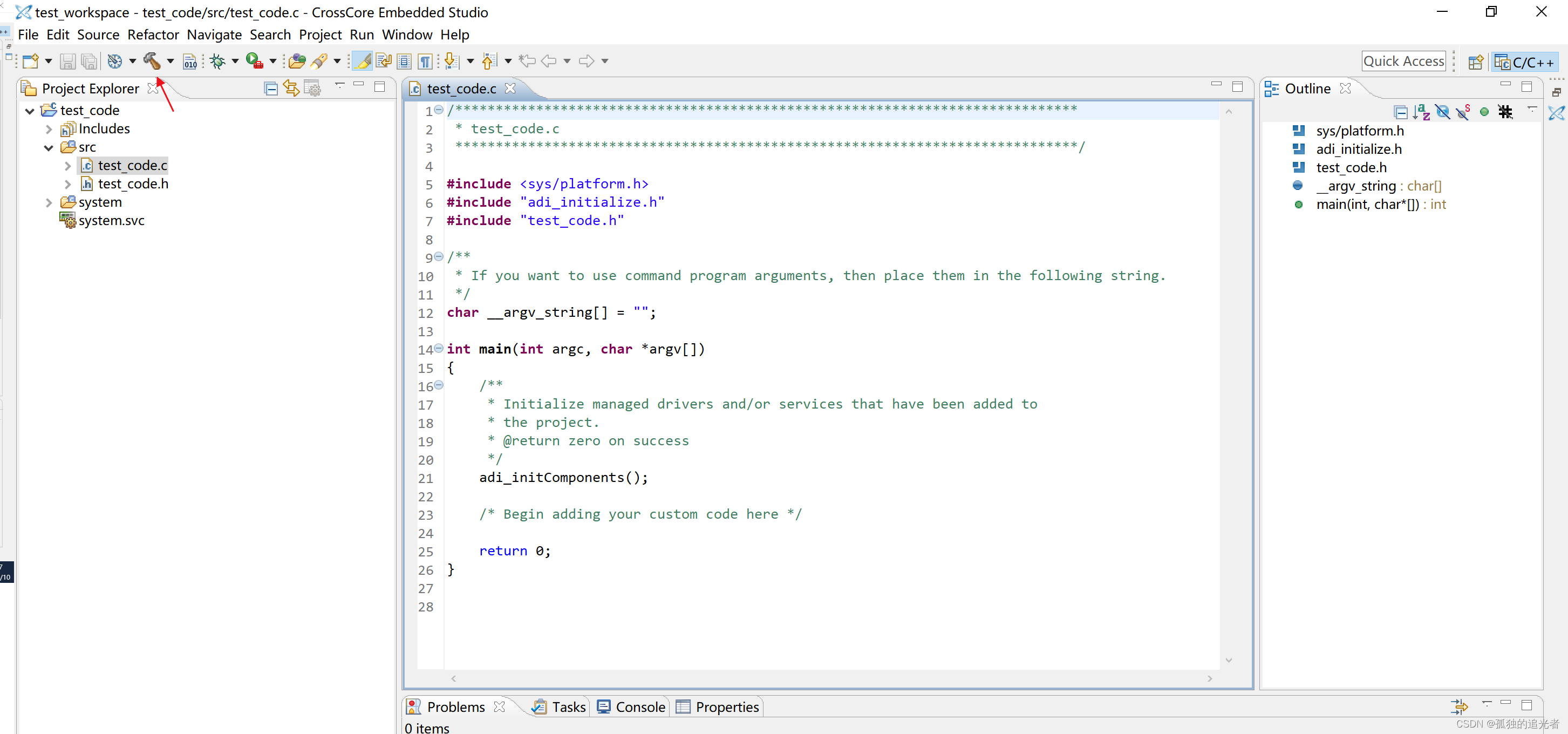Image resolution: width=1568 pixels, height=734 pixels.
Task: Click the Quick Access search field
Action: (x=1403, y=61)
